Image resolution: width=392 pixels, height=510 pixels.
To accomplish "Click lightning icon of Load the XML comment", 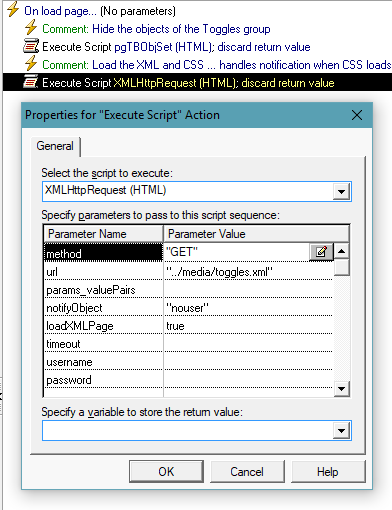I will (x=31, y=63).
